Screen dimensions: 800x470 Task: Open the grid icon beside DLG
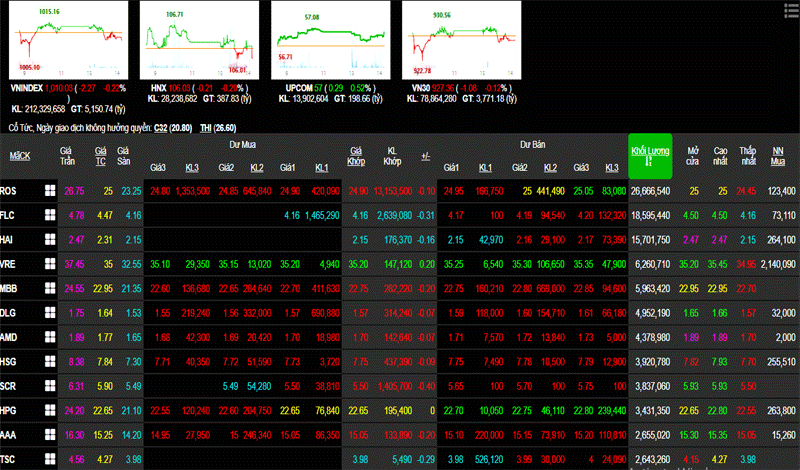(50, 313)
